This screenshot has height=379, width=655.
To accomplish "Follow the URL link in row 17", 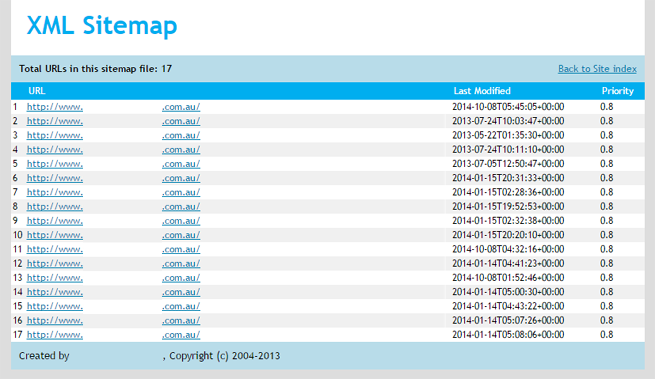I will [x=113, y=335].
